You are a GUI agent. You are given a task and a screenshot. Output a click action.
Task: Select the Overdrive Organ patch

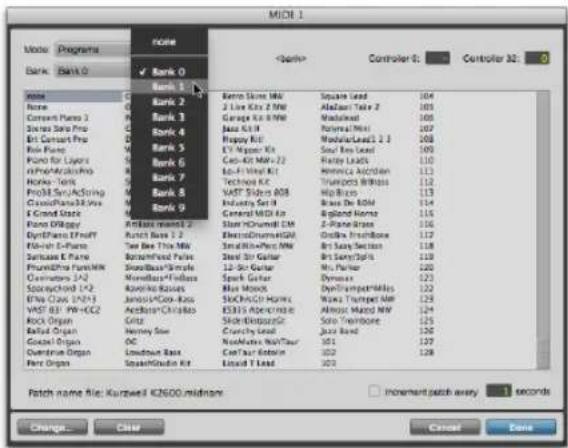(x=59, y=352)
